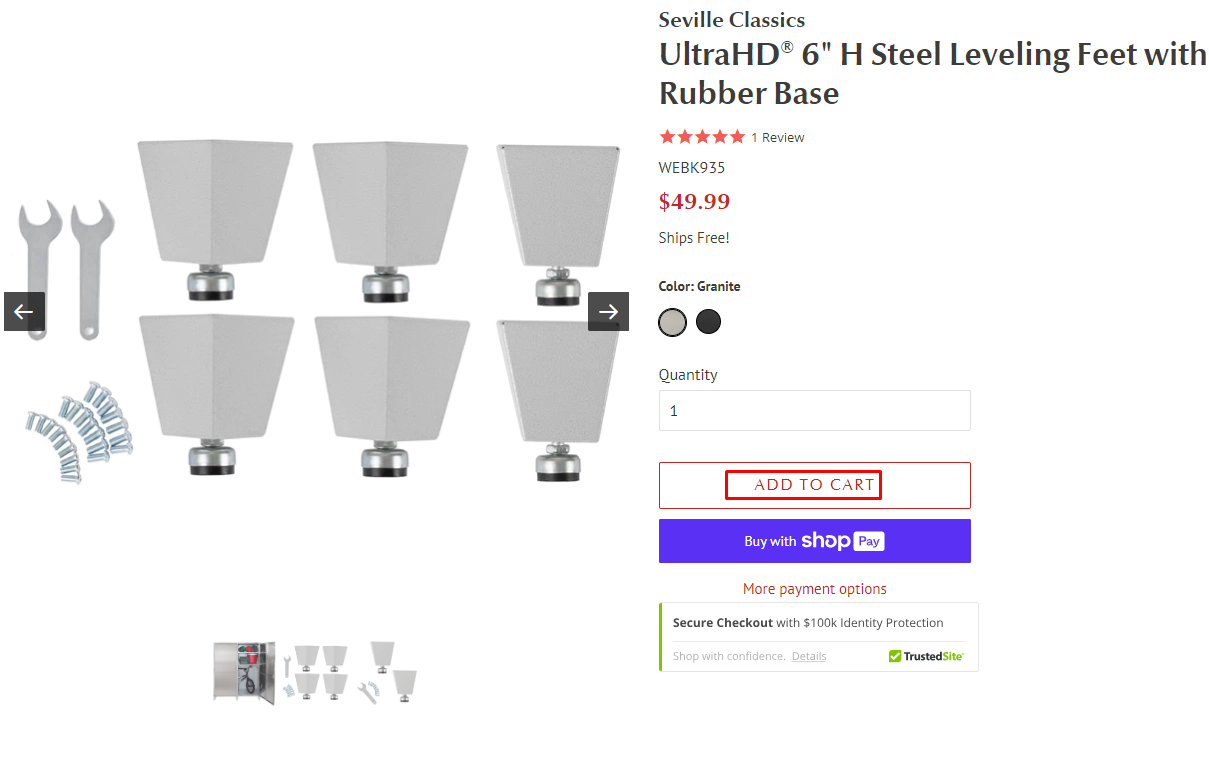Open the TrustedSite Details link

(x=809, y=656)
